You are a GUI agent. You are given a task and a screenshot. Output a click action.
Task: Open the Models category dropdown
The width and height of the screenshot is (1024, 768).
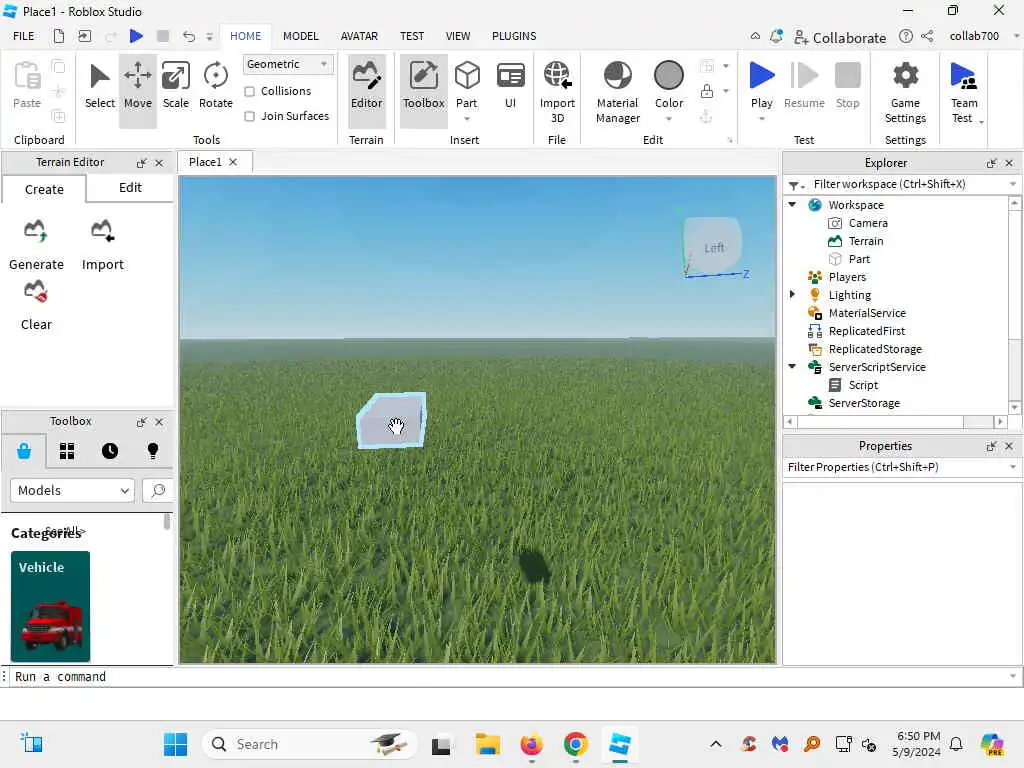click(72, 490)
